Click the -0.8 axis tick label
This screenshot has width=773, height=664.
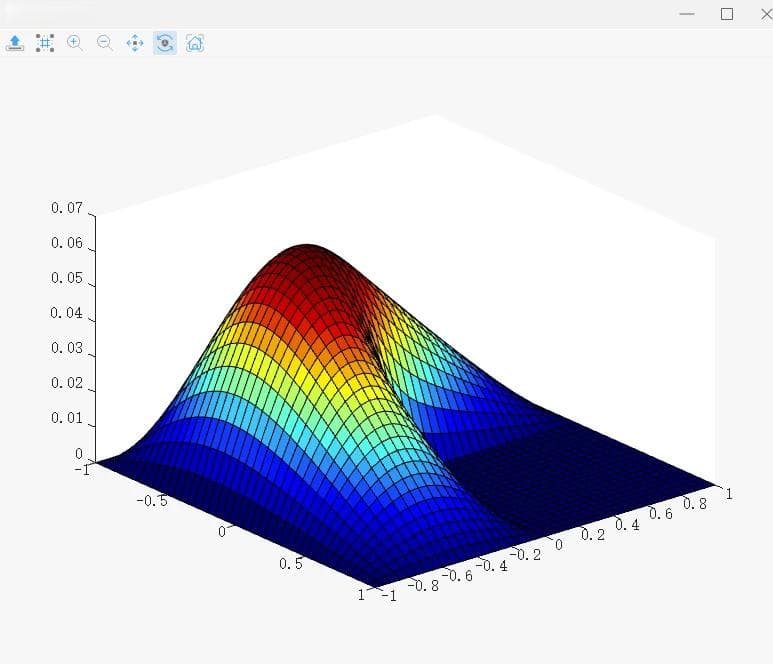423,585
